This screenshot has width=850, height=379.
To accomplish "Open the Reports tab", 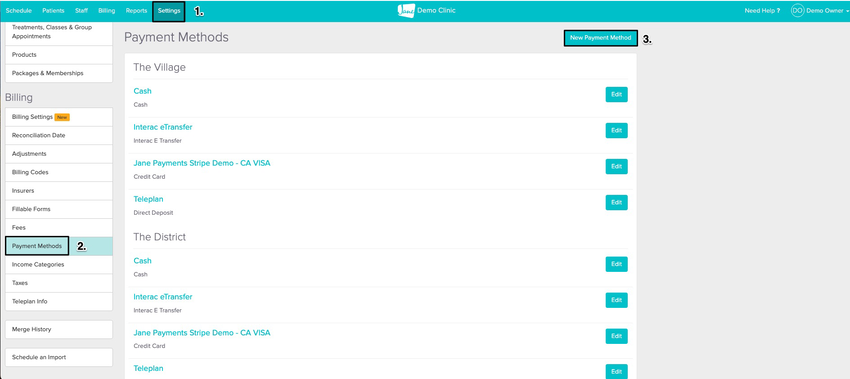I will 136,11.
